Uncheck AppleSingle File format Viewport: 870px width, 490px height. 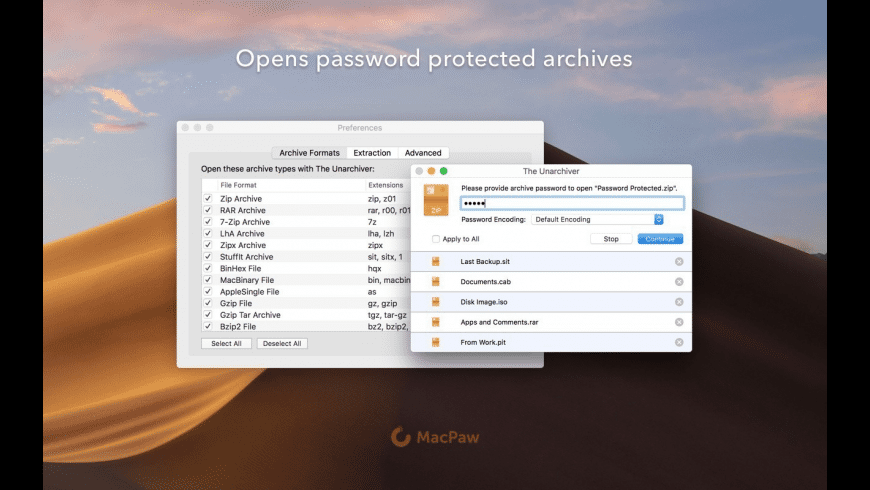point(208,291)
